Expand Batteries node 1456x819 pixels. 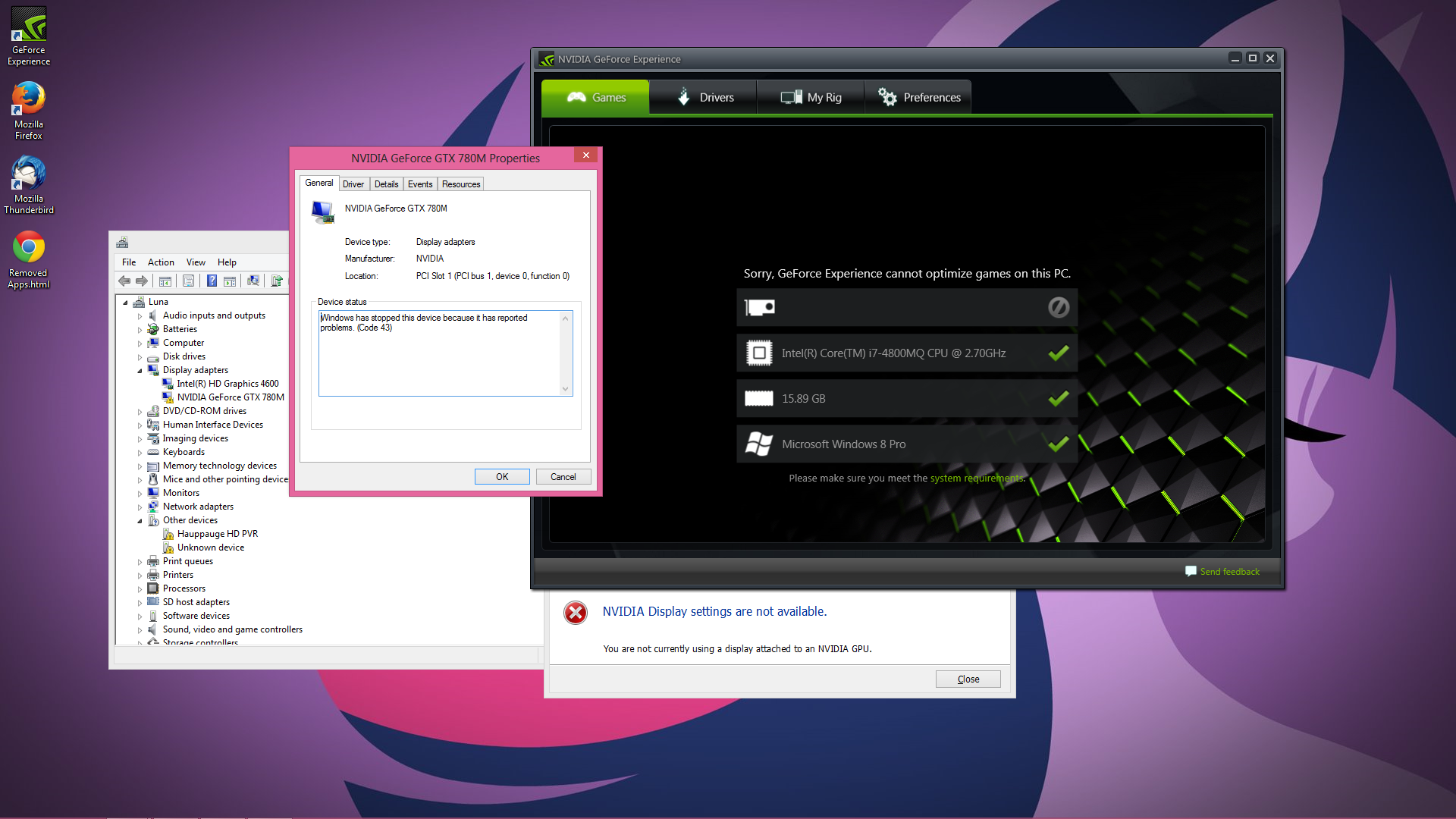140,330
